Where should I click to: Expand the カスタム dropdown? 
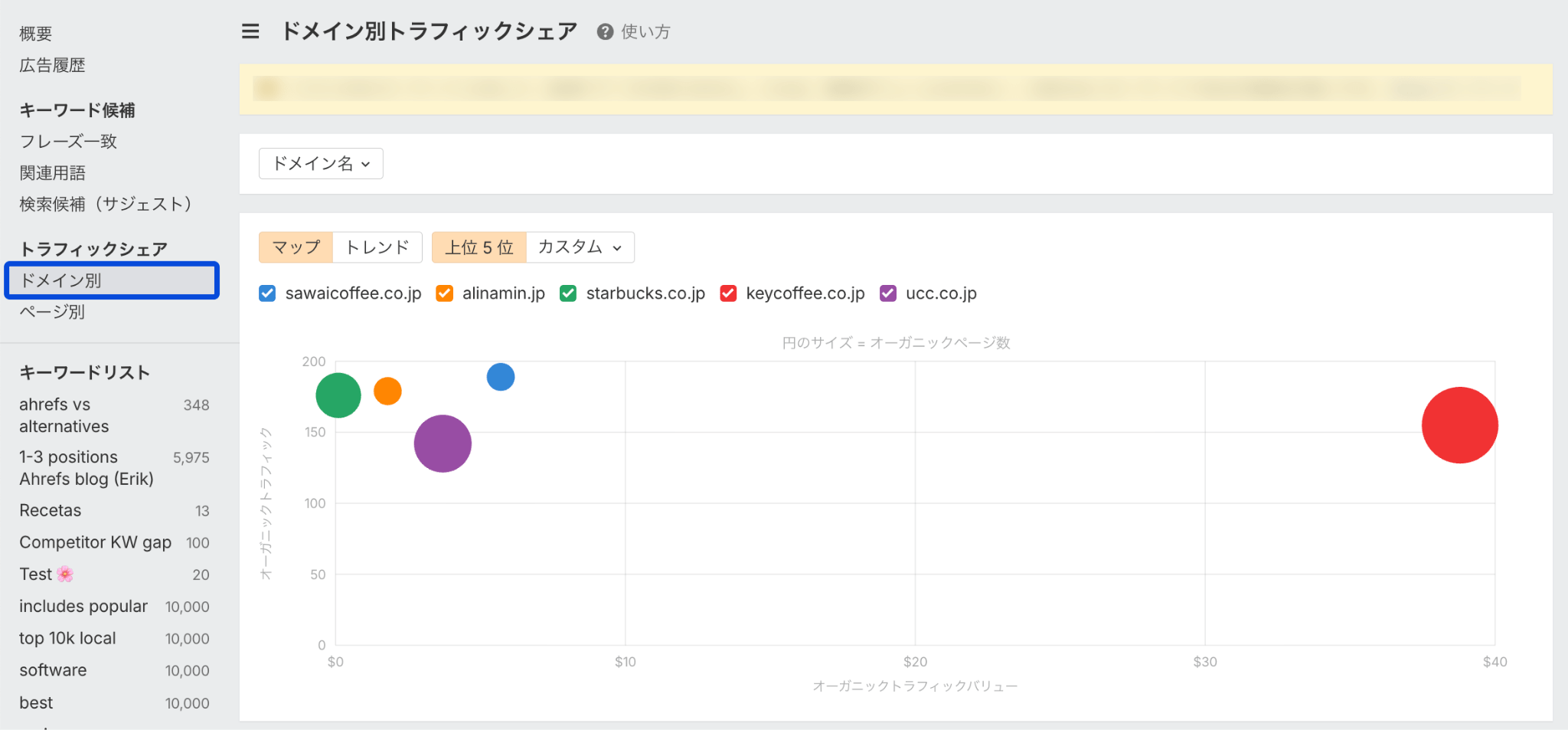(580, 247)
